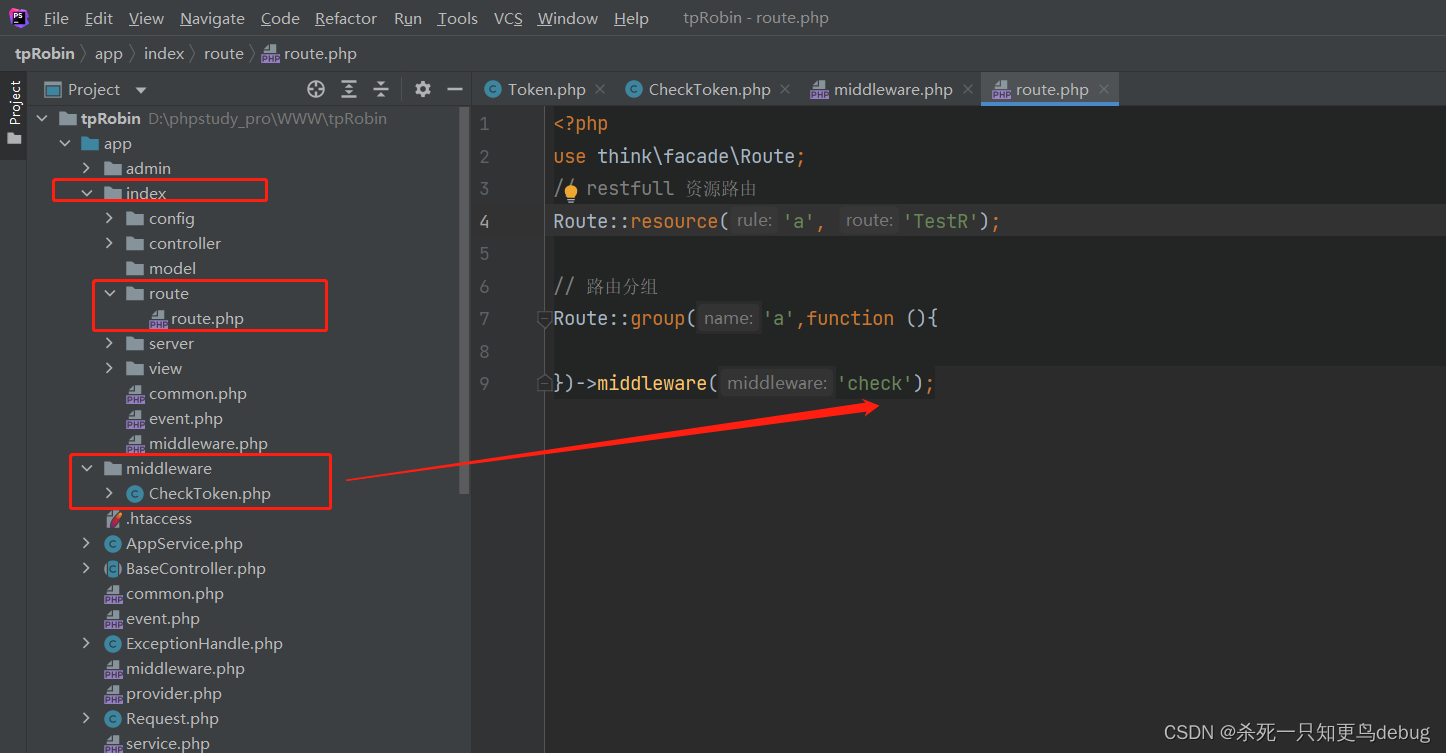Viewport: 1446px width, 753px height.
Task: Hide Project tool window with minus icon
Action: [x=454, y=89]
